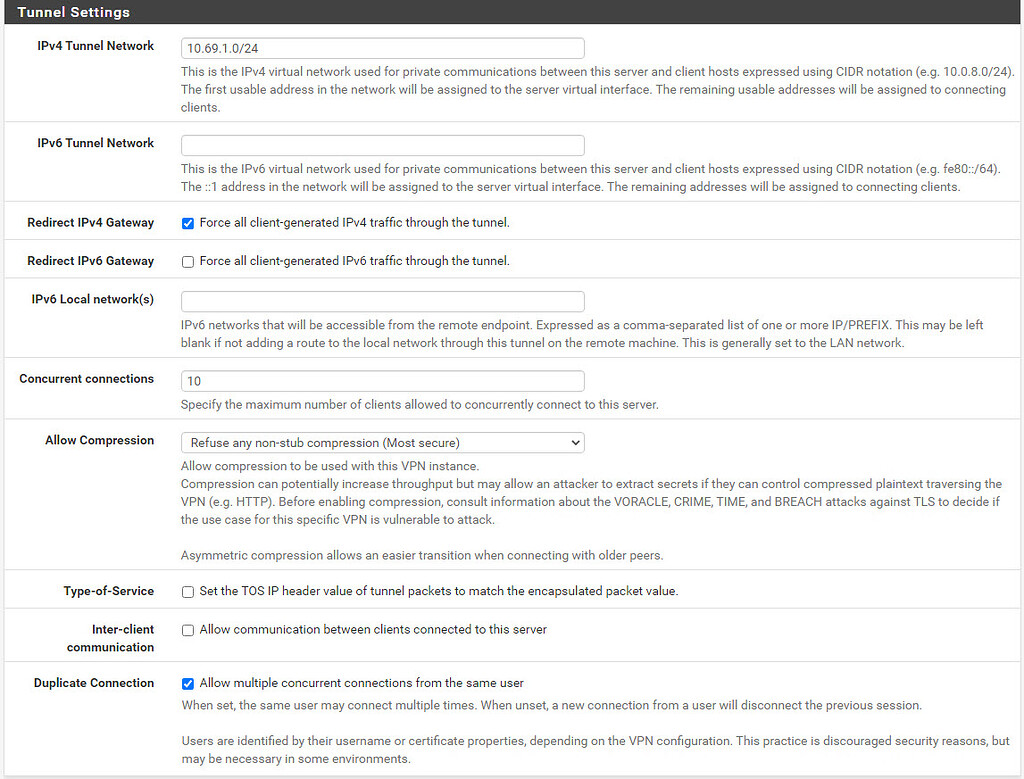Click the IPv4 Tunnel Network input field
This screenshot has width=1024, height=779.
(382, 48)
